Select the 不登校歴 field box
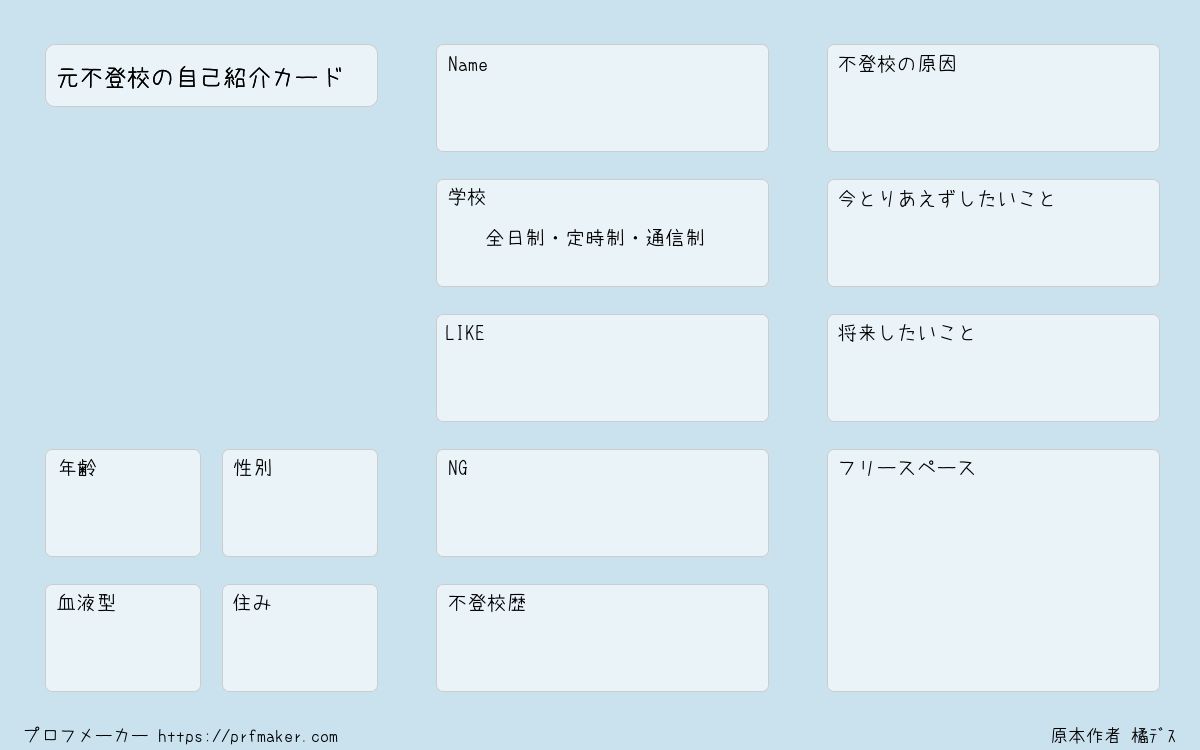This screenshot has height=750, width=1200. coord(602,638)
